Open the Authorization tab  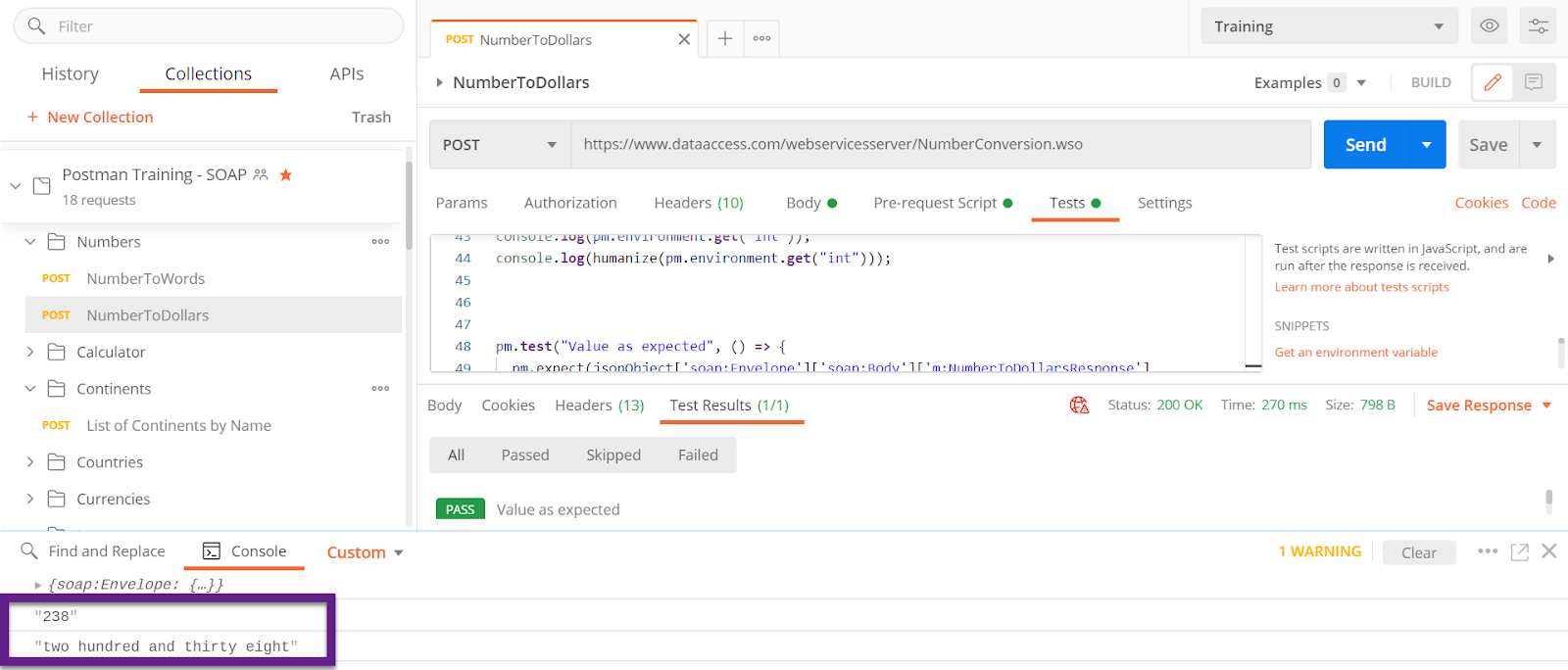click(x=570, y=203)
